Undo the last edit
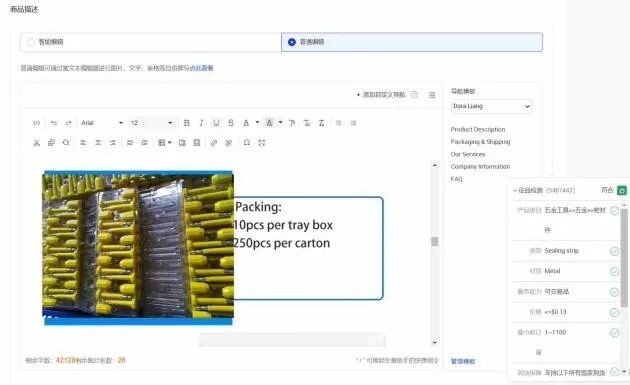This screenshot has height=385, width=630. 54,123
